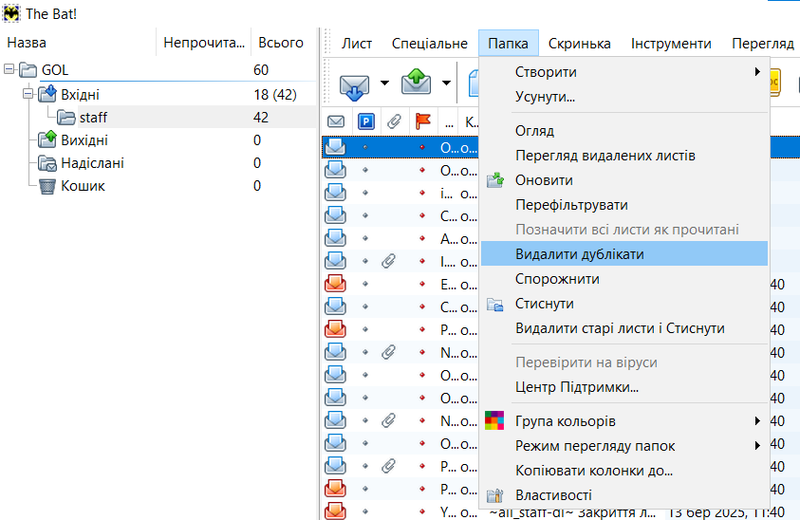Open the Інструменти menu

(x=671, y=44)
